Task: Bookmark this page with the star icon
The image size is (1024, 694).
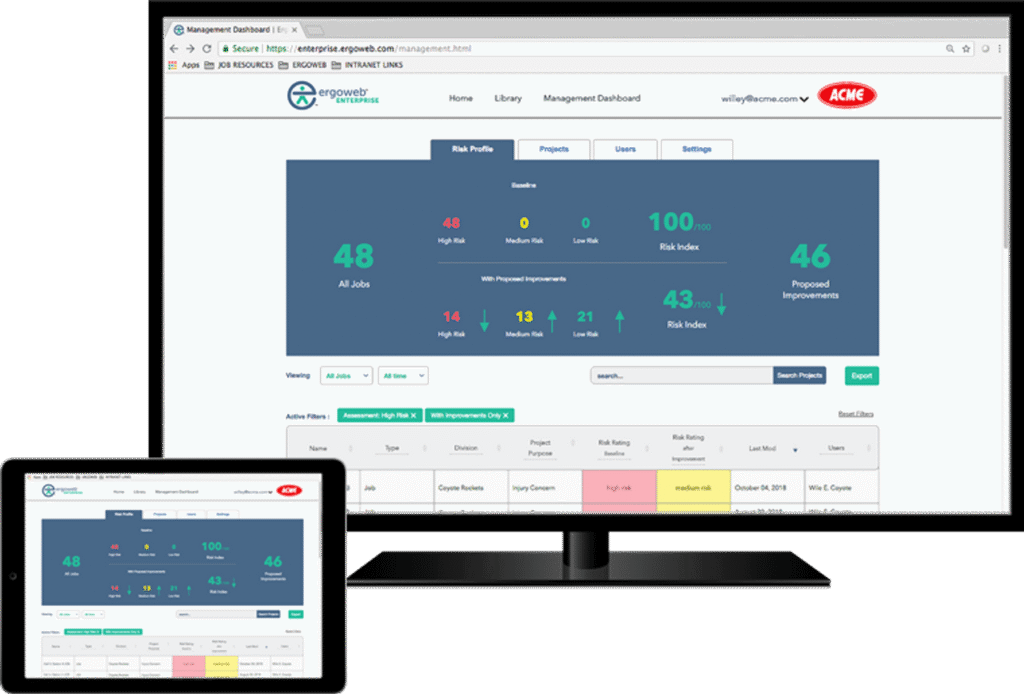Action: coord(966,48)
